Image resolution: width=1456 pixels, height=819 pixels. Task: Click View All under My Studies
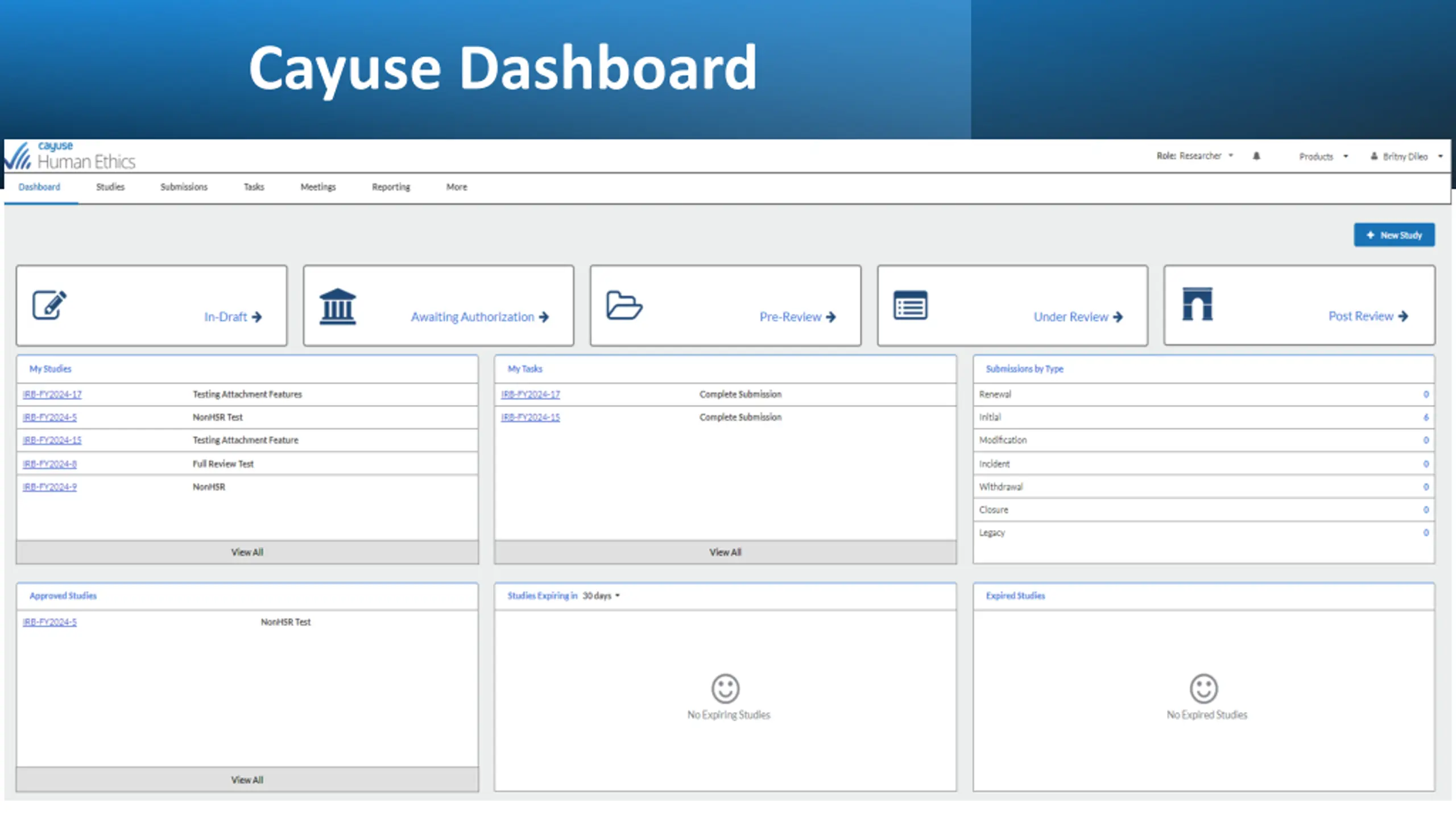click(247, 552)
